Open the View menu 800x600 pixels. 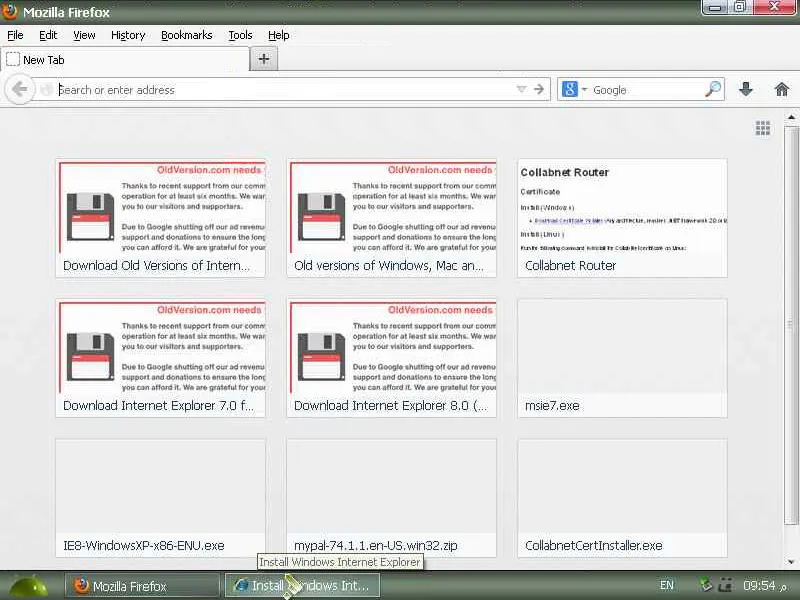(x=84, y=35)
